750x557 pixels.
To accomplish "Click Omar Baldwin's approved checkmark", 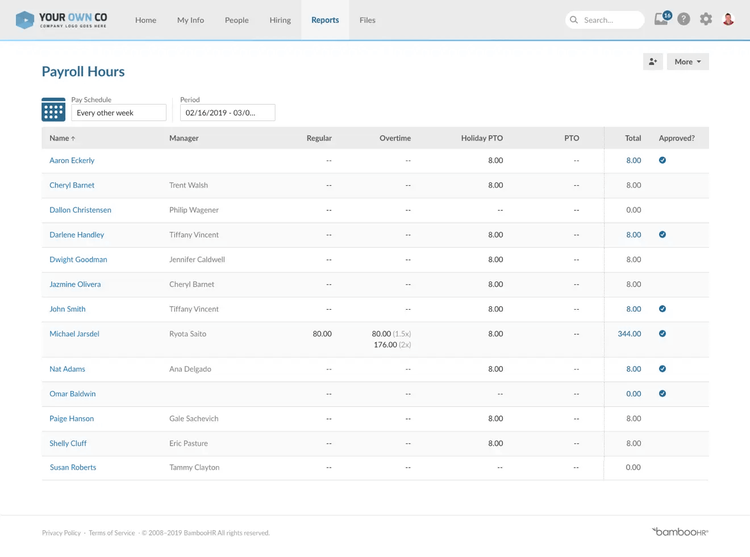I will pos(662,393).
